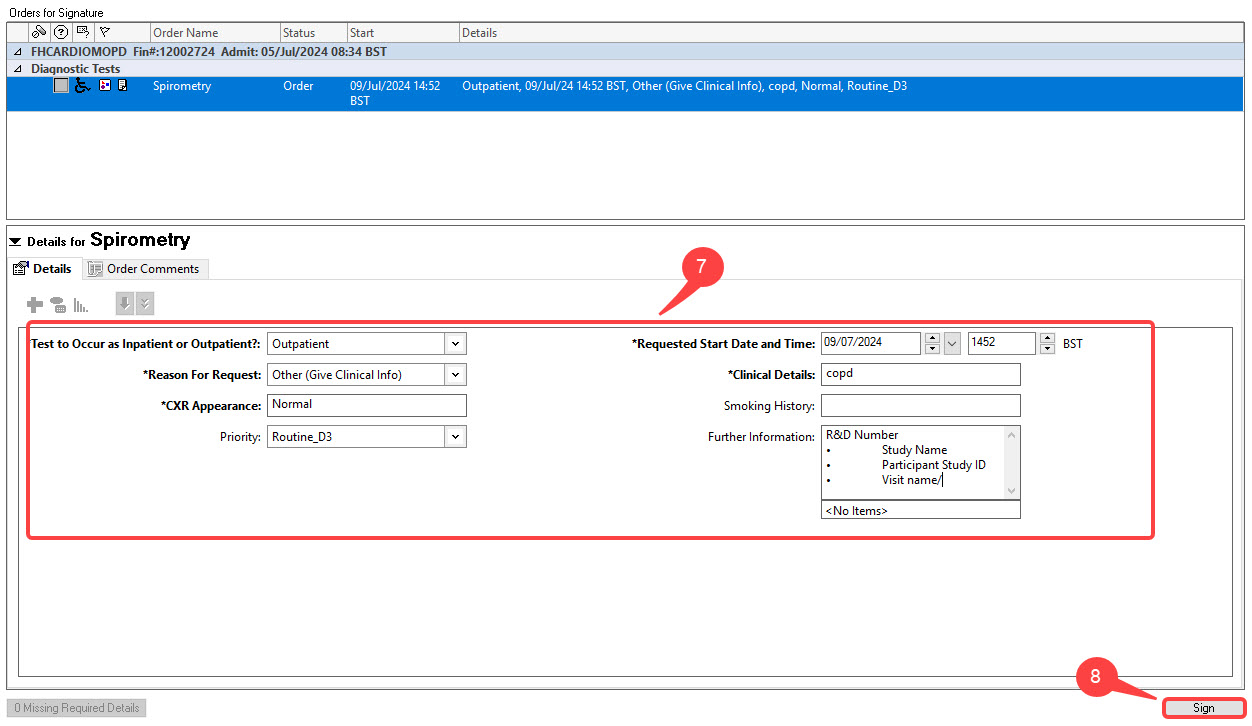
Task: Click the bar chart icon in details toolbar
Action: point(81,305)
